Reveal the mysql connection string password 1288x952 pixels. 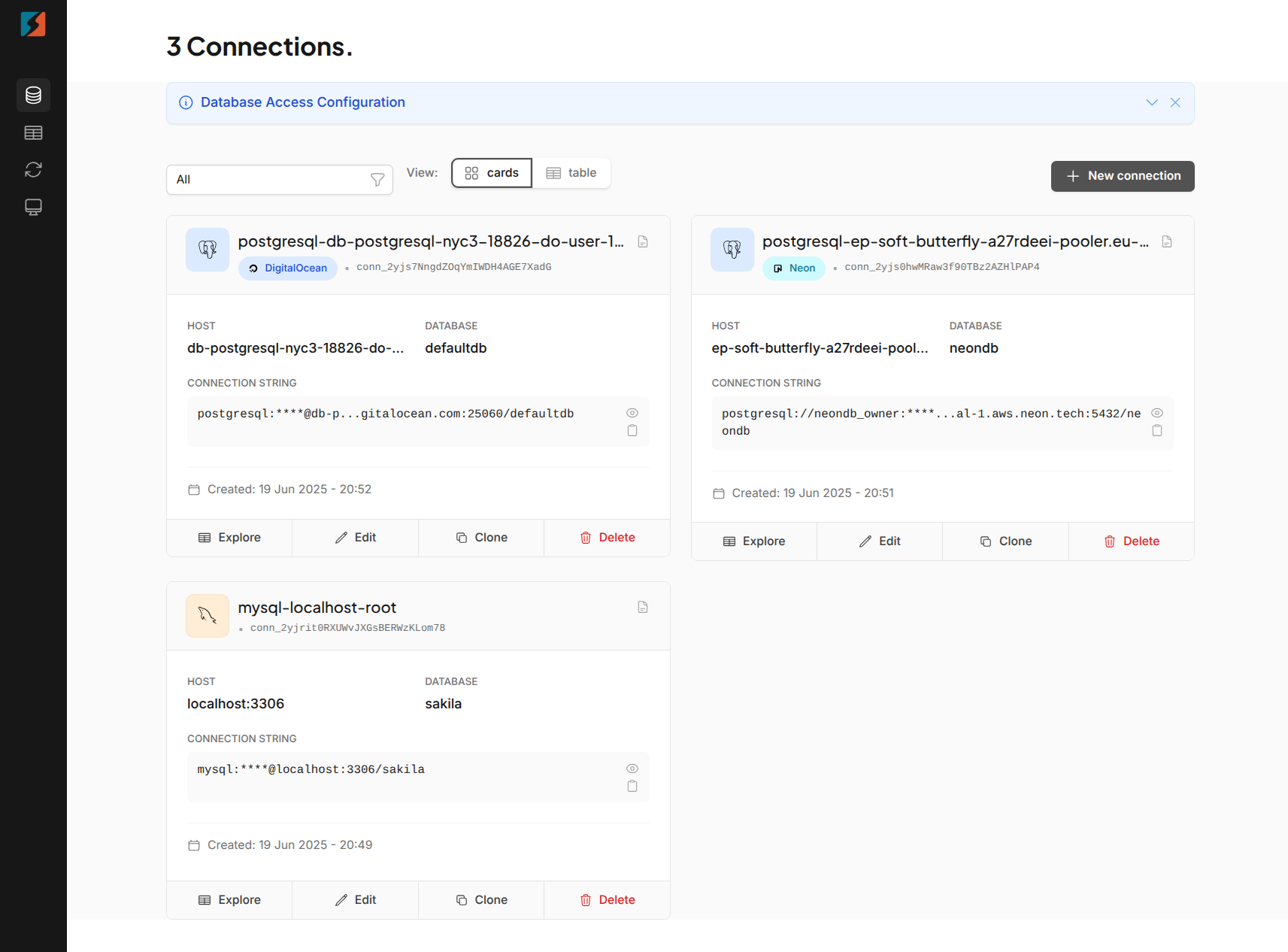[x=632, y=769]
